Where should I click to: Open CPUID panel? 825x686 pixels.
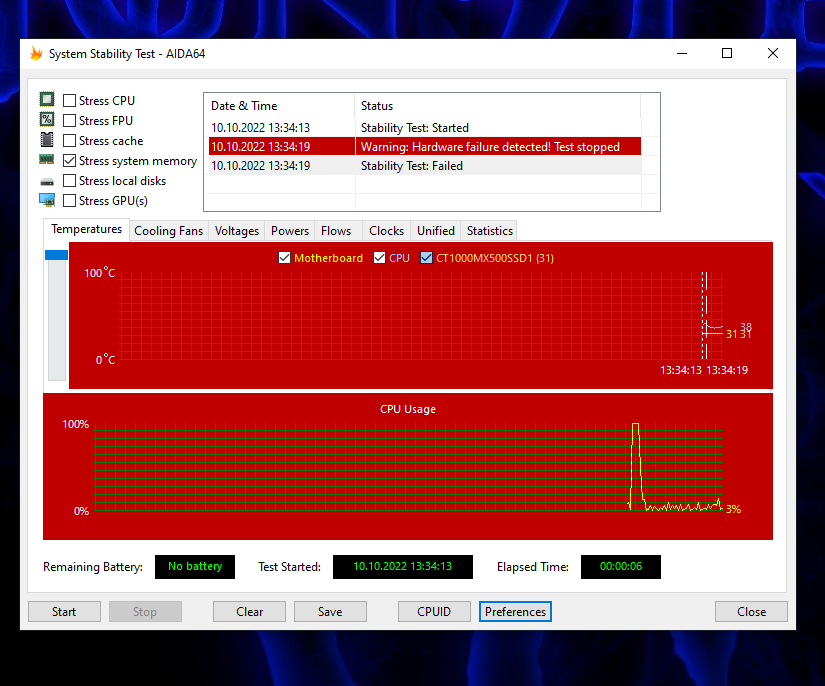click(434, 612)
